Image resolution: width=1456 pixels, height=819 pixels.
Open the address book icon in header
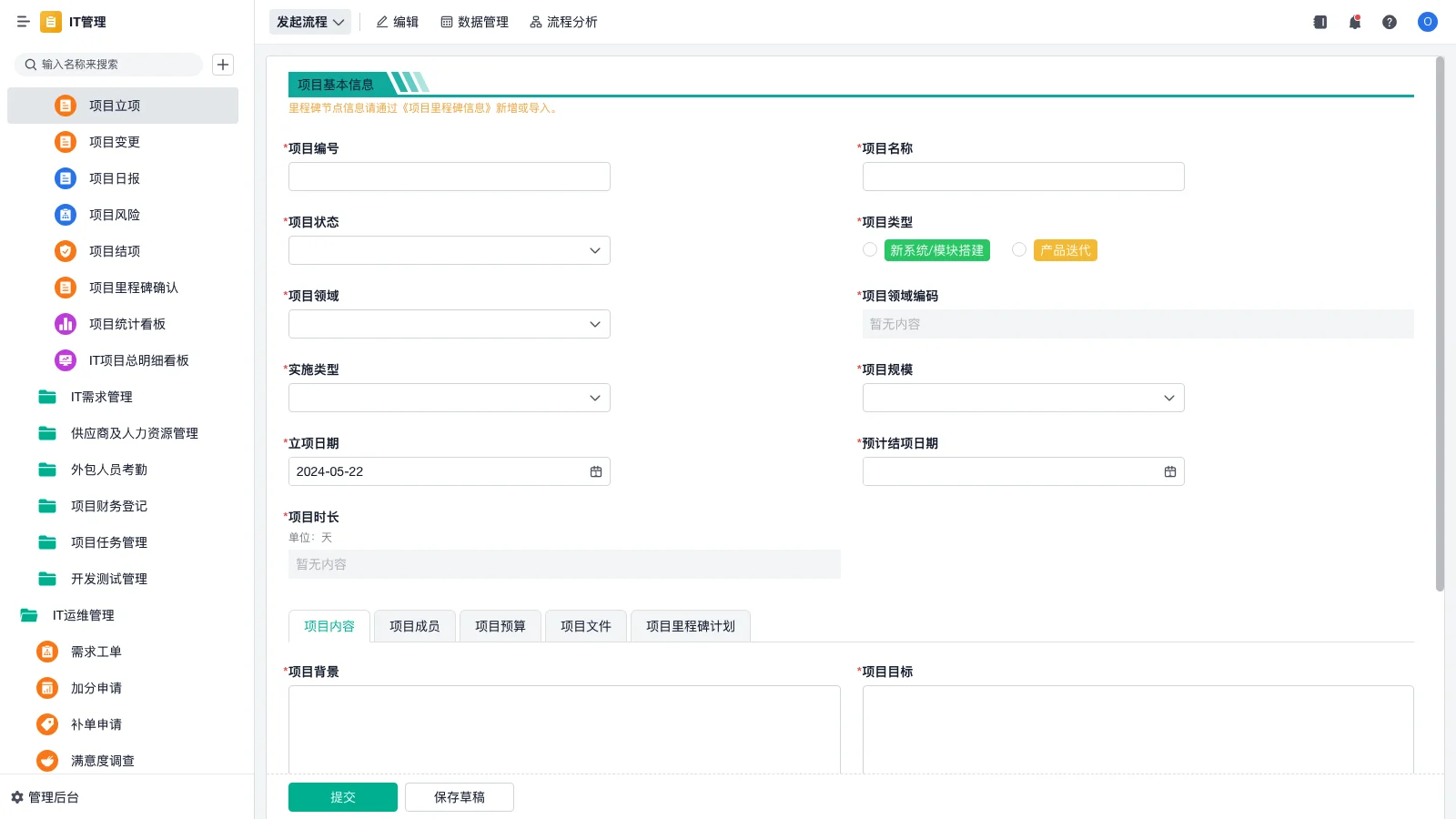pos(1320,22)
